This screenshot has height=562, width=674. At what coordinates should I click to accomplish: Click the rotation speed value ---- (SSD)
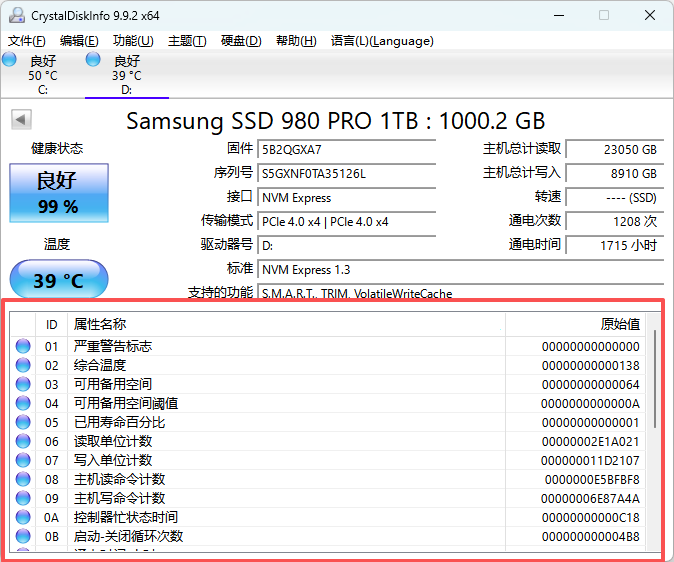pyautogui.click(x=615, y=198)
